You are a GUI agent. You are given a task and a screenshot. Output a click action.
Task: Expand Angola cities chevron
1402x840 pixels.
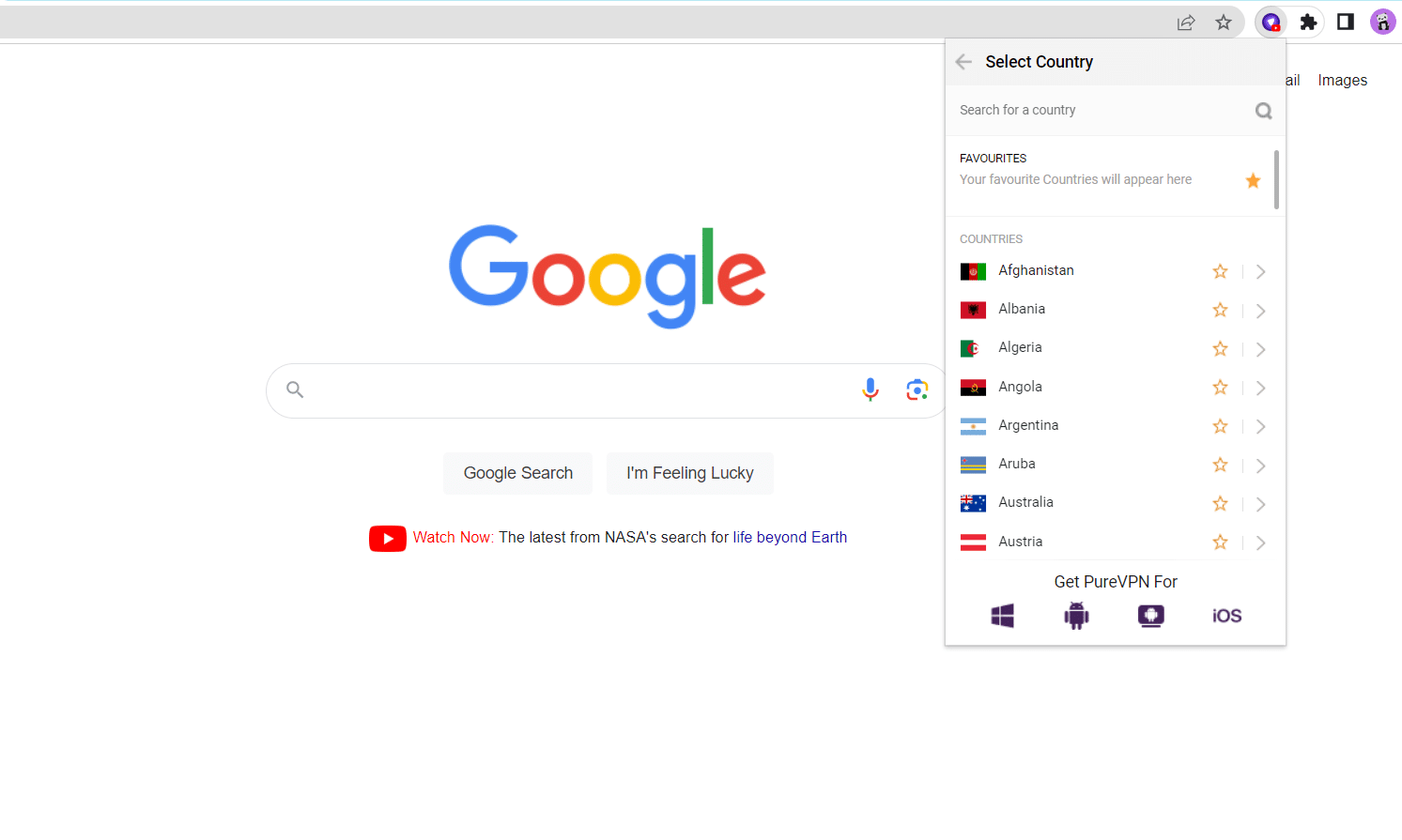click(1261, 388)
